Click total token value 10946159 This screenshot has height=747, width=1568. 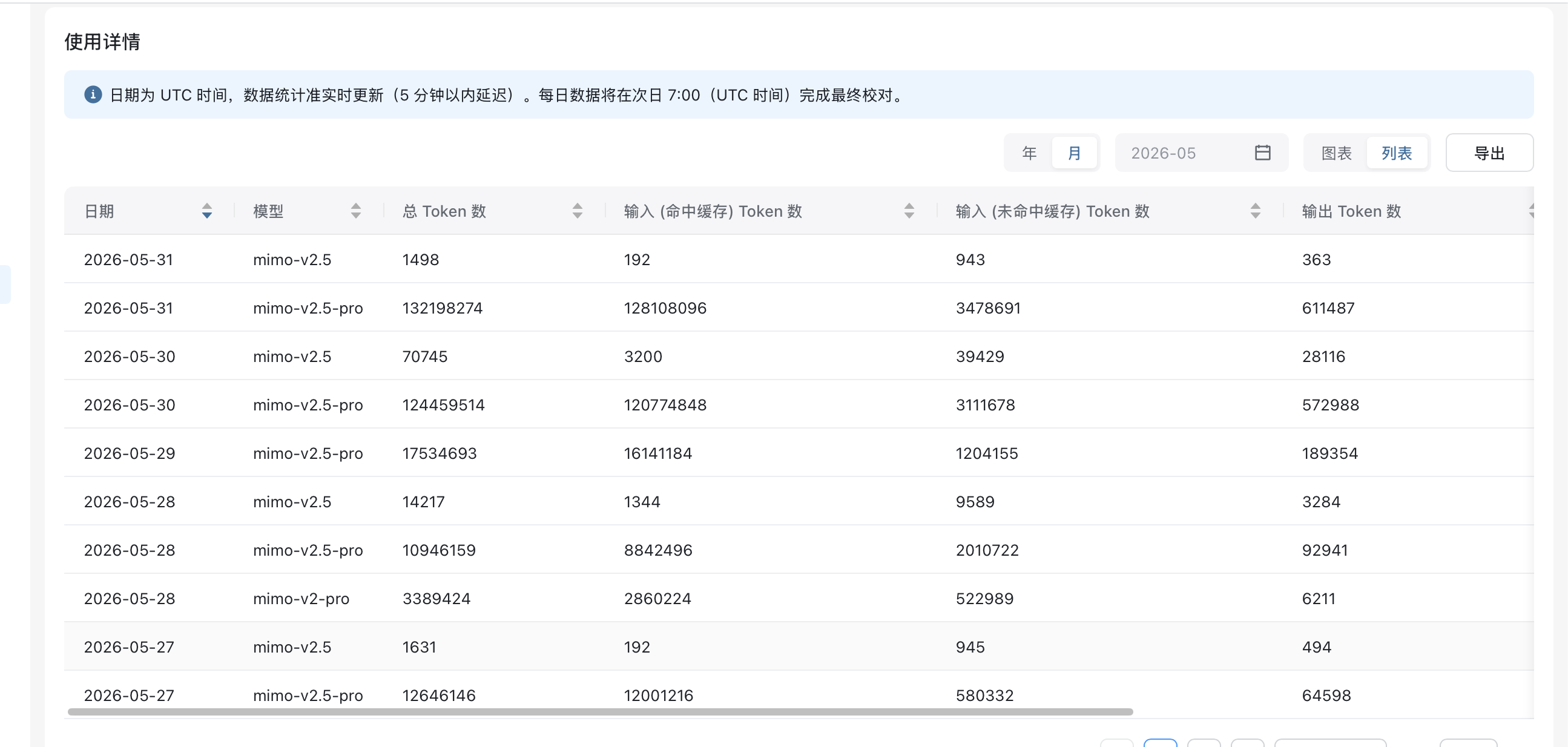(439, 550)
